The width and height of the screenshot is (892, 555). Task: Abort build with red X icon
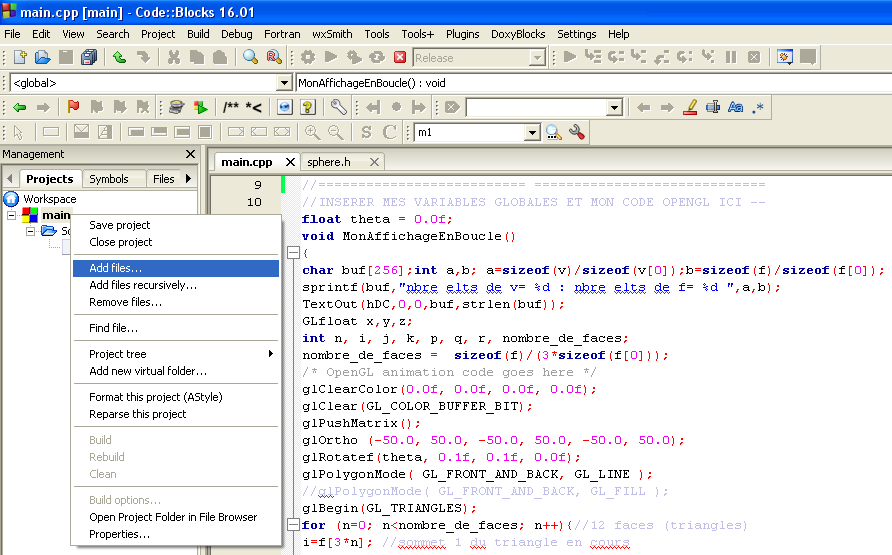(x=400, y=57)
